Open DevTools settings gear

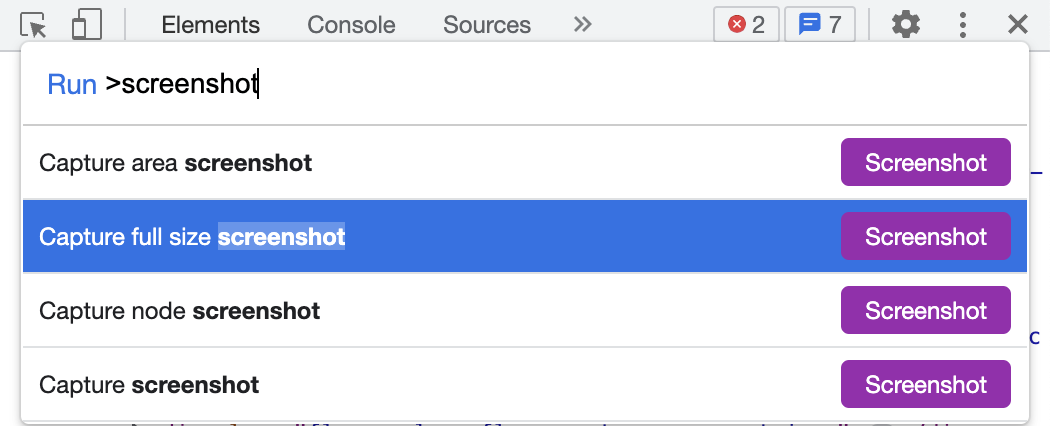(x=905, y=25)
